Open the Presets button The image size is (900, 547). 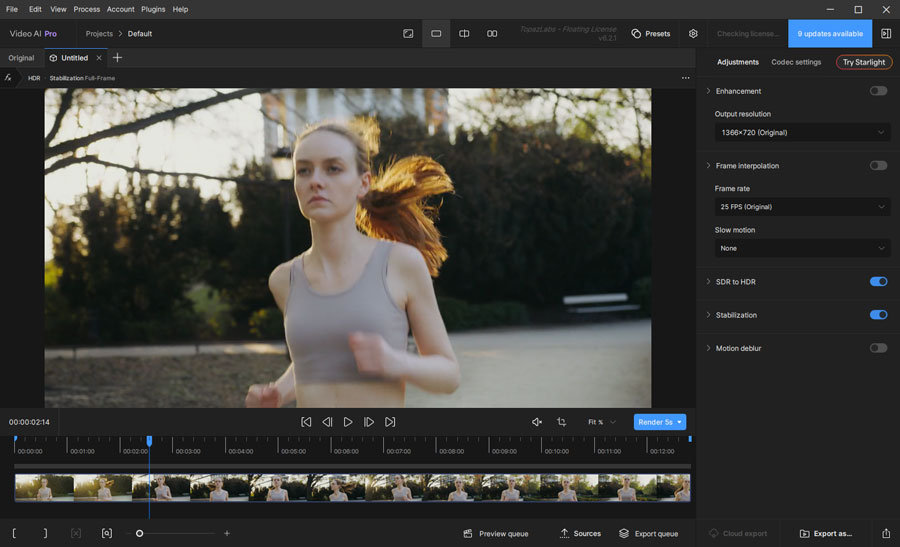point(651,33)
